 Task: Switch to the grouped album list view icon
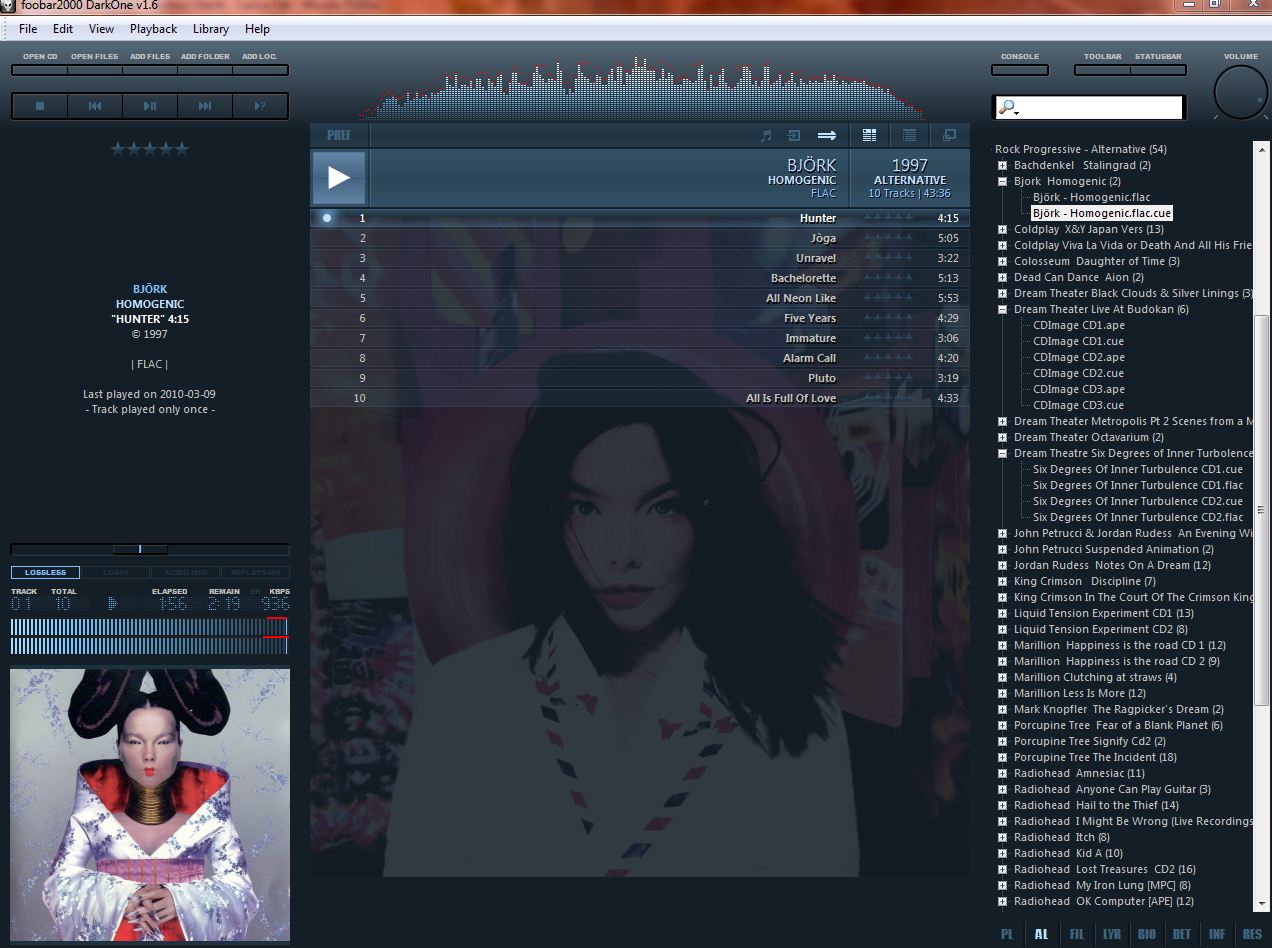tap(869, 135)
